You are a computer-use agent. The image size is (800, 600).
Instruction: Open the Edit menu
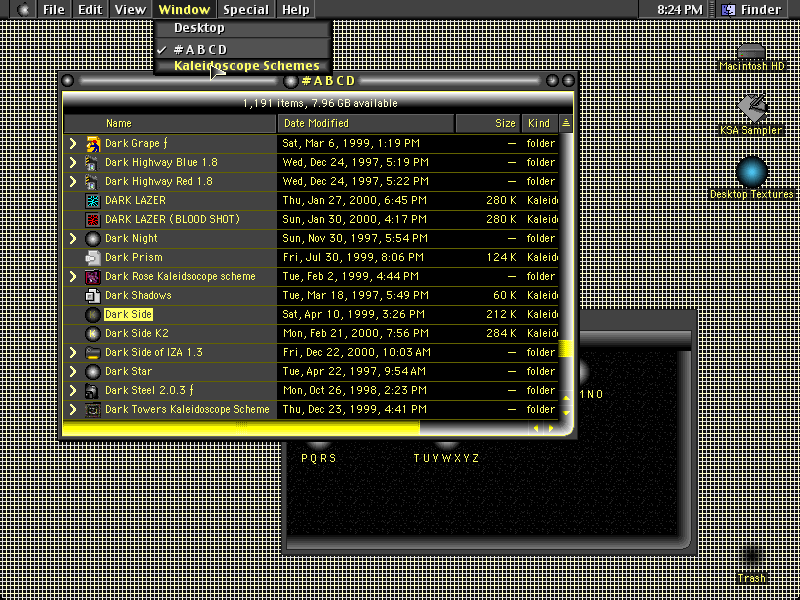click(90, 9)
